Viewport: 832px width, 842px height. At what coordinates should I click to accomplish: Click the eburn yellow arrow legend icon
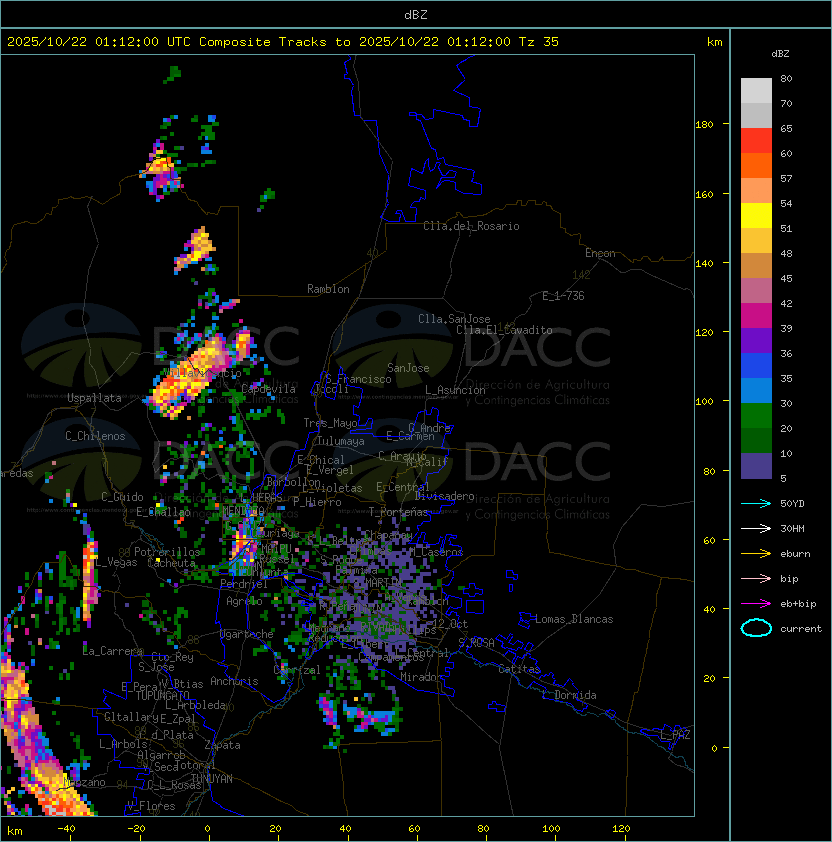[756, 554]
